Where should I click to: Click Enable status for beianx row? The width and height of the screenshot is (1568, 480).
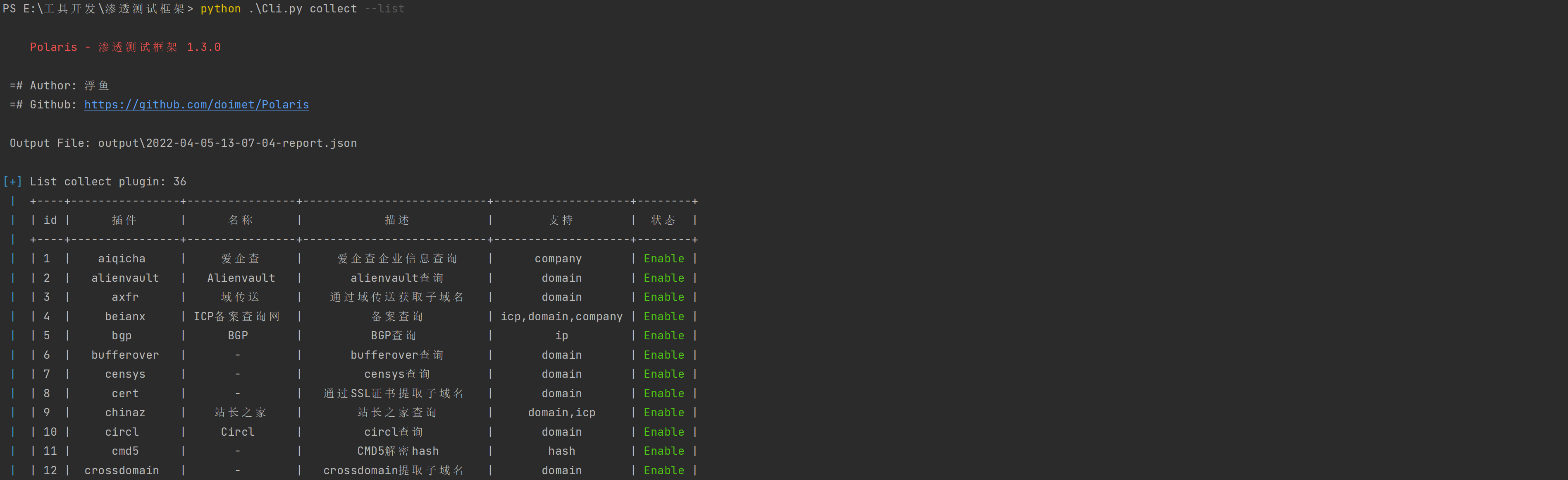point(663,316)
